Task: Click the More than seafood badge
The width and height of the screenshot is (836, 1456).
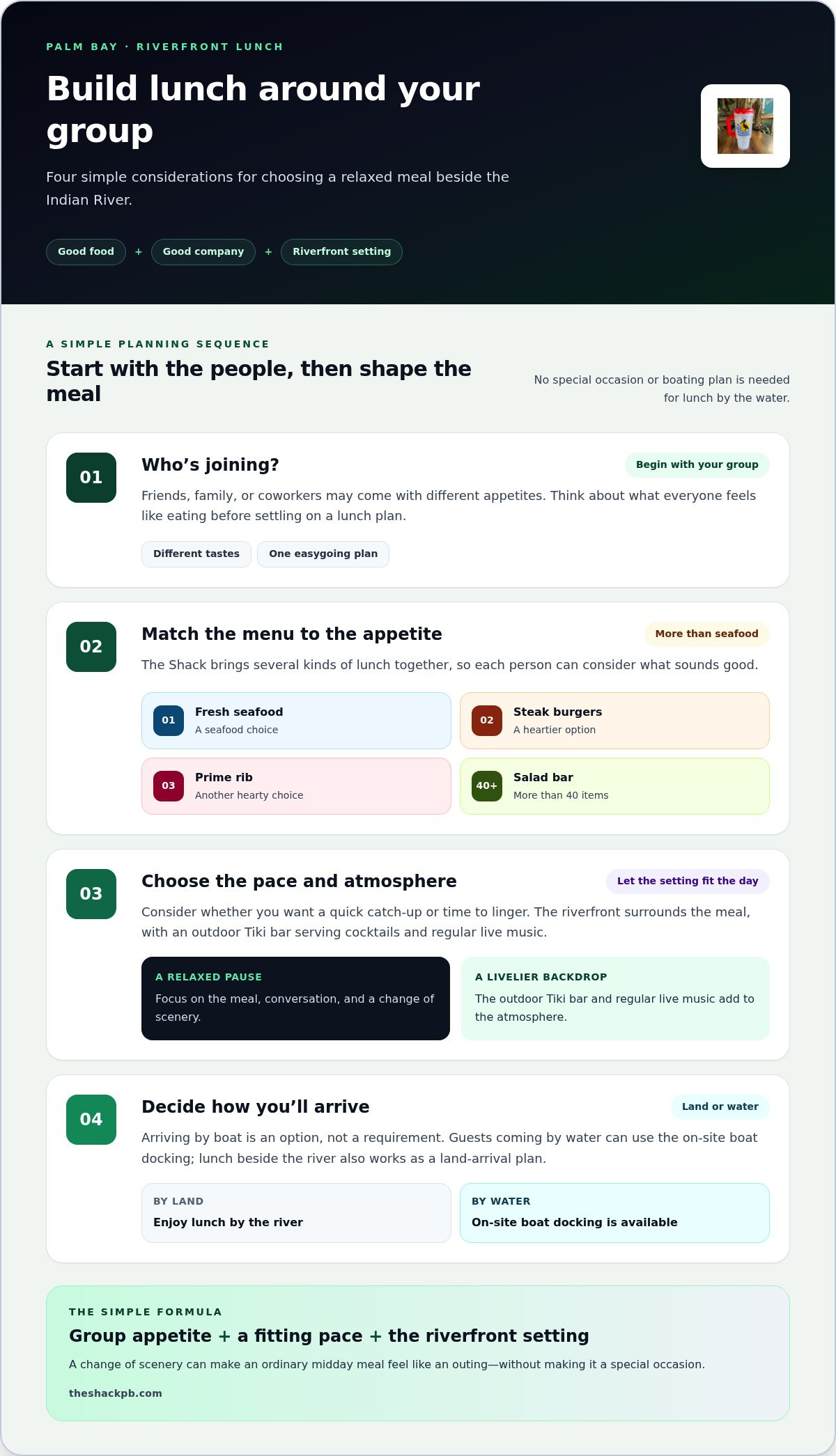Action: (x=706, y=634)
